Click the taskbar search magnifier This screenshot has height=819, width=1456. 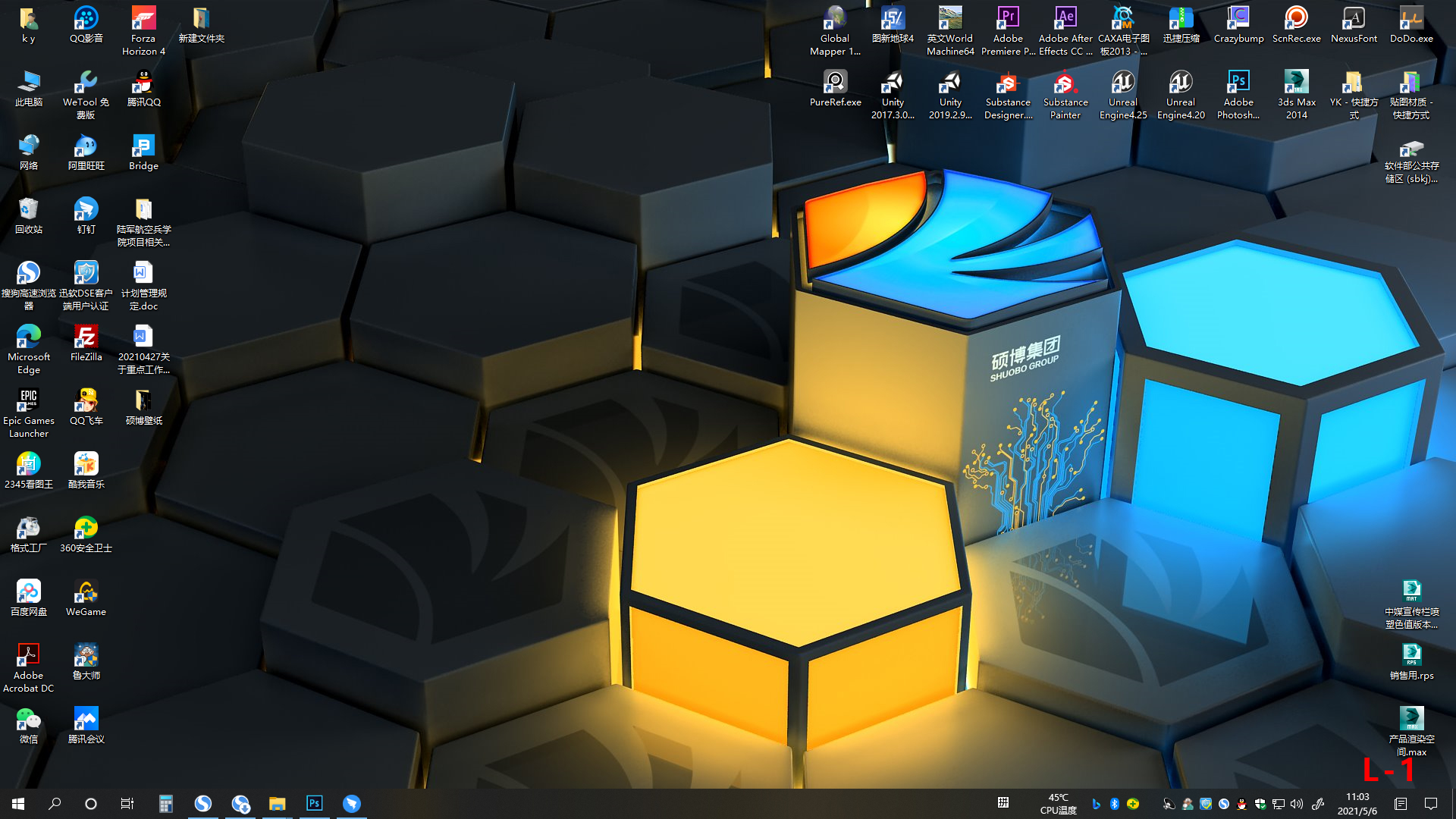[55, 804]
